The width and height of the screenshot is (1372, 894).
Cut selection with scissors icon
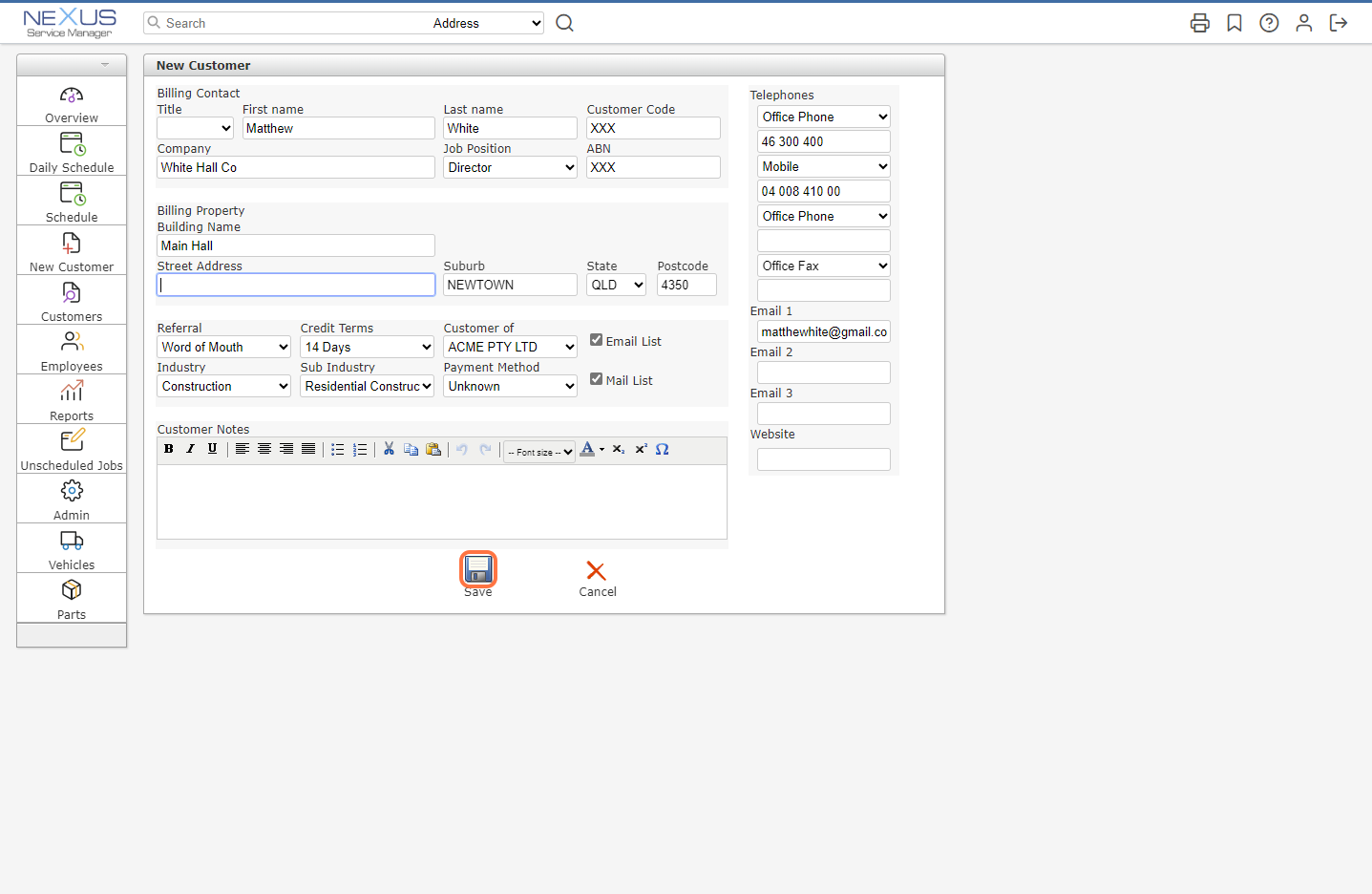click(390, 449)
